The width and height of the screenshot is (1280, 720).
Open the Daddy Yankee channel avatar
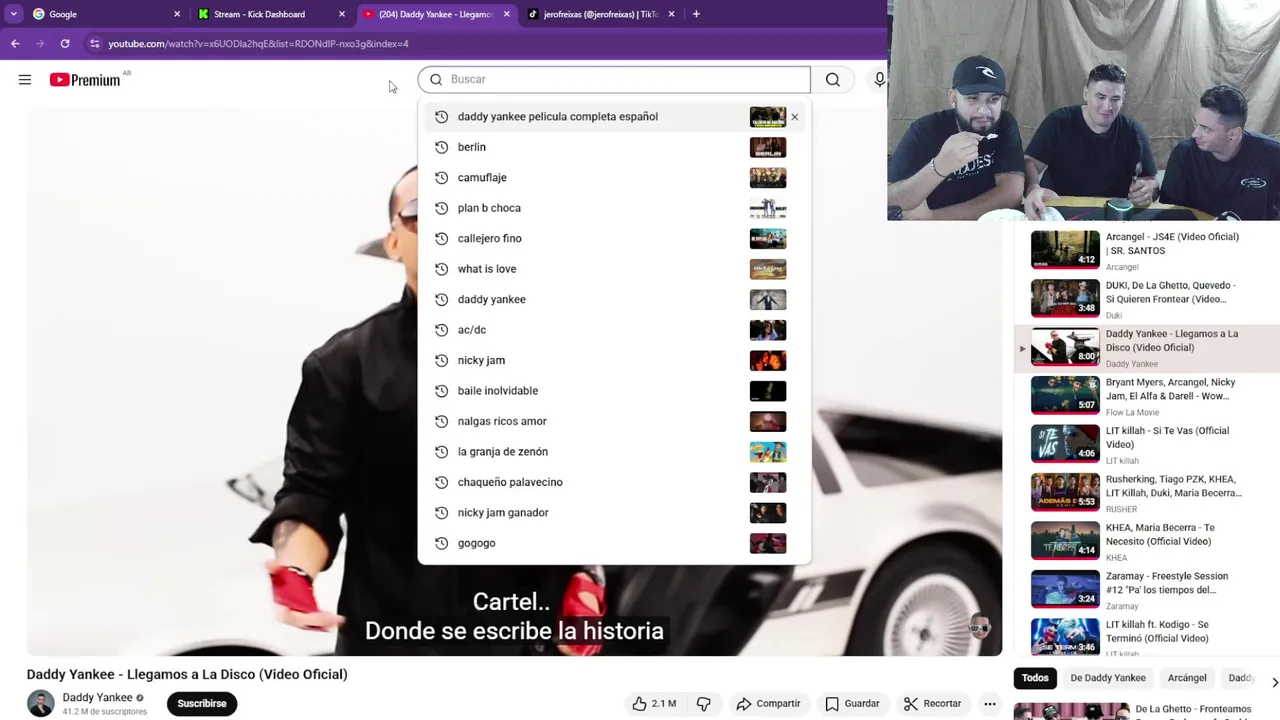41,704
